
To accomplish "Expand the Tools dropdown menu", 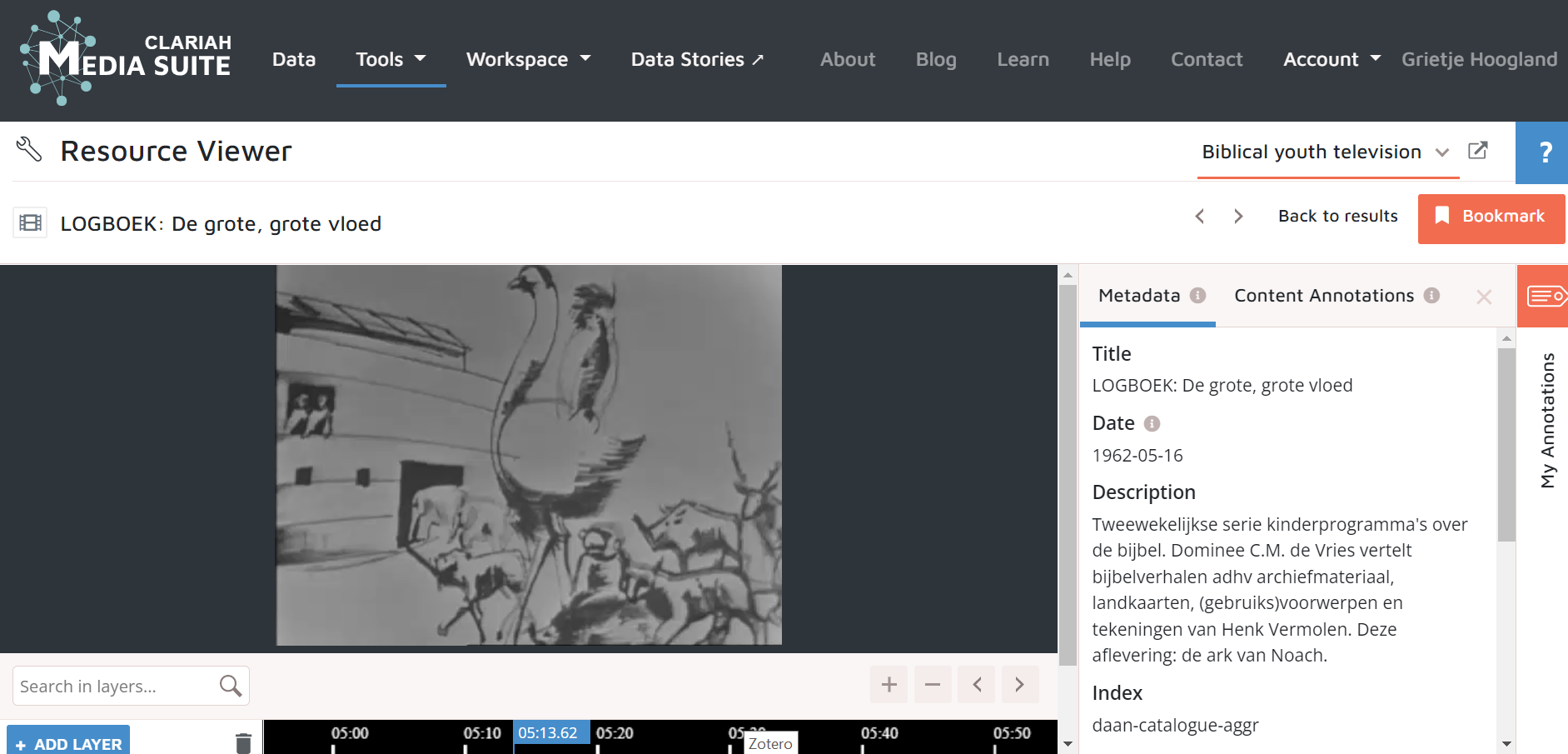I will coord(391,59).
